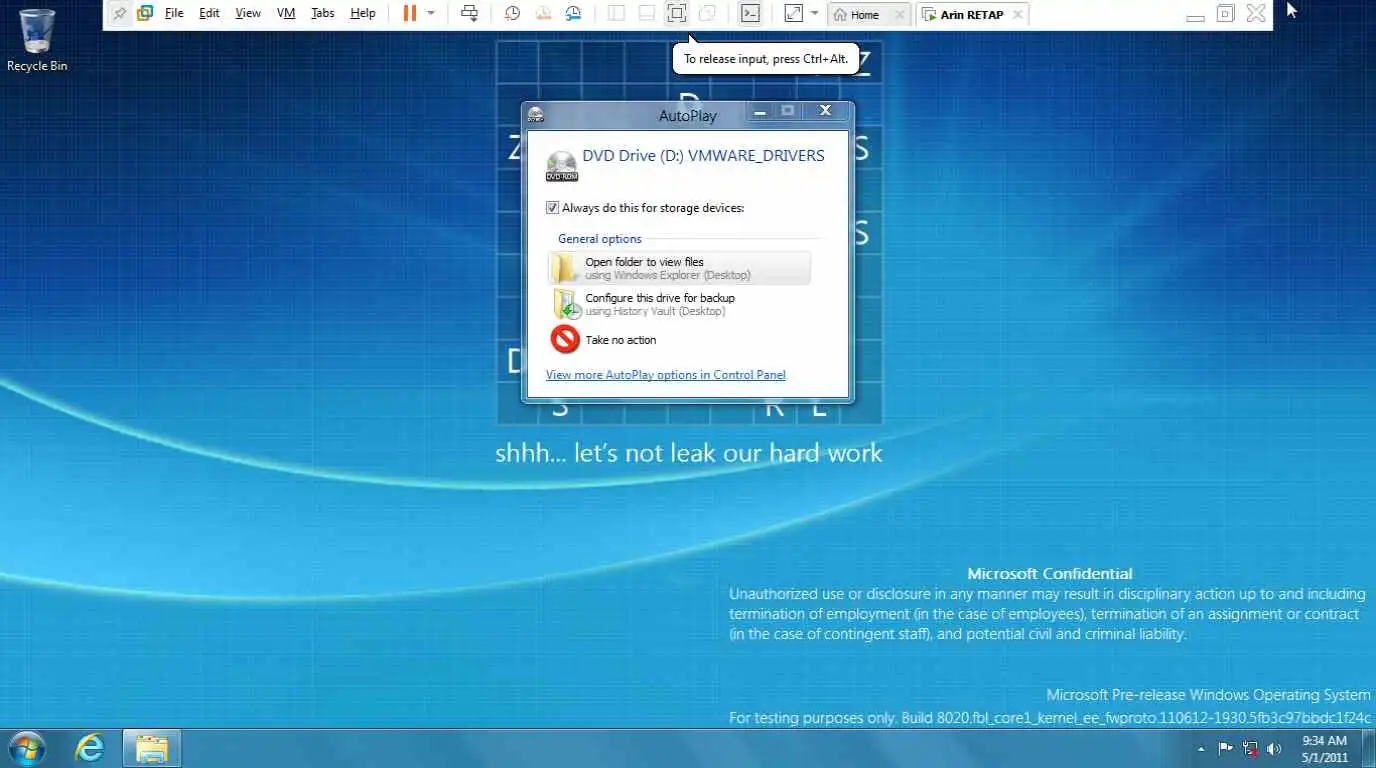Pause the virtual machine

(x=410, y=14)
